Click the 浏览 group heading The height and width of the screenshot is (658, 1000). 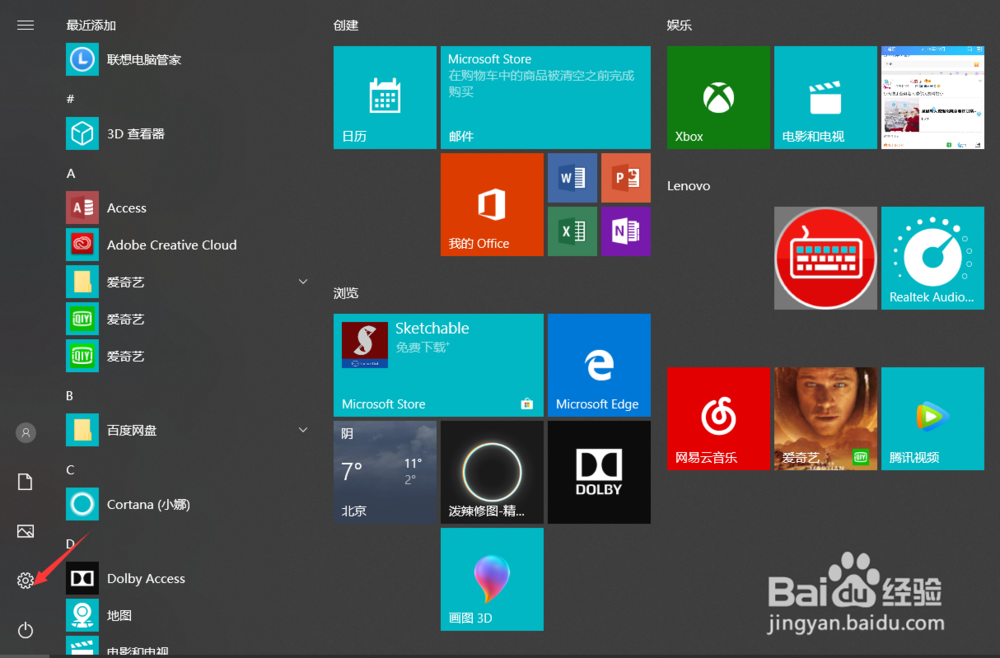click(346, 293)
